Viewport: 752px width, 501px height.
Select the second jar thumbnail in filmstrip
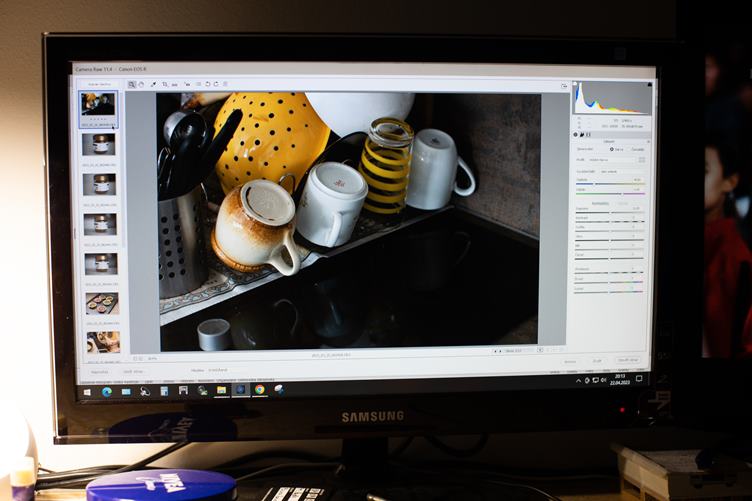(99, 184)
